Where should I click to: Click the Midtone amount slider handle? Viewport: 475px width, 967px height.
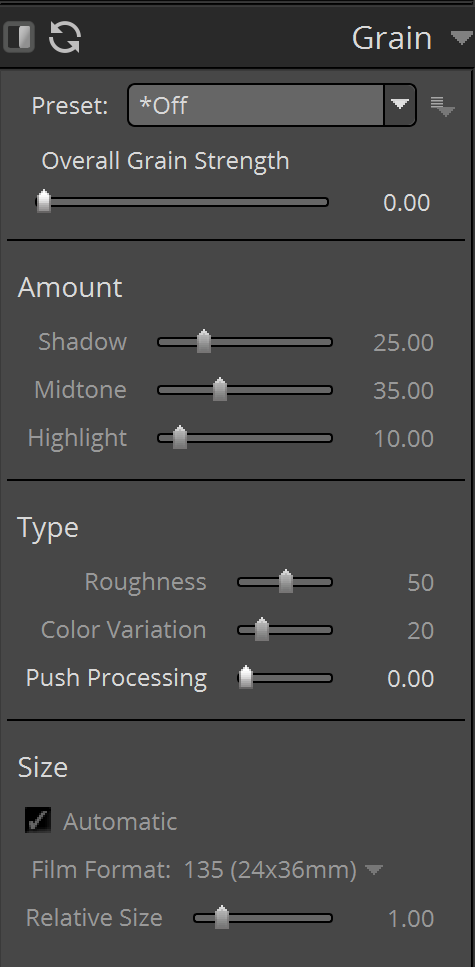(220, 390)
